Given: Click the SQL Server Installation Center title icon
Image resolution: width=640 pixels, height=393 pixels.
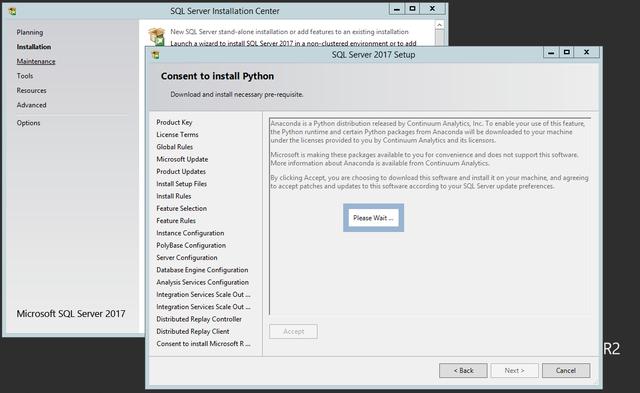Looking at the screenshot, I should click(12, 11).
